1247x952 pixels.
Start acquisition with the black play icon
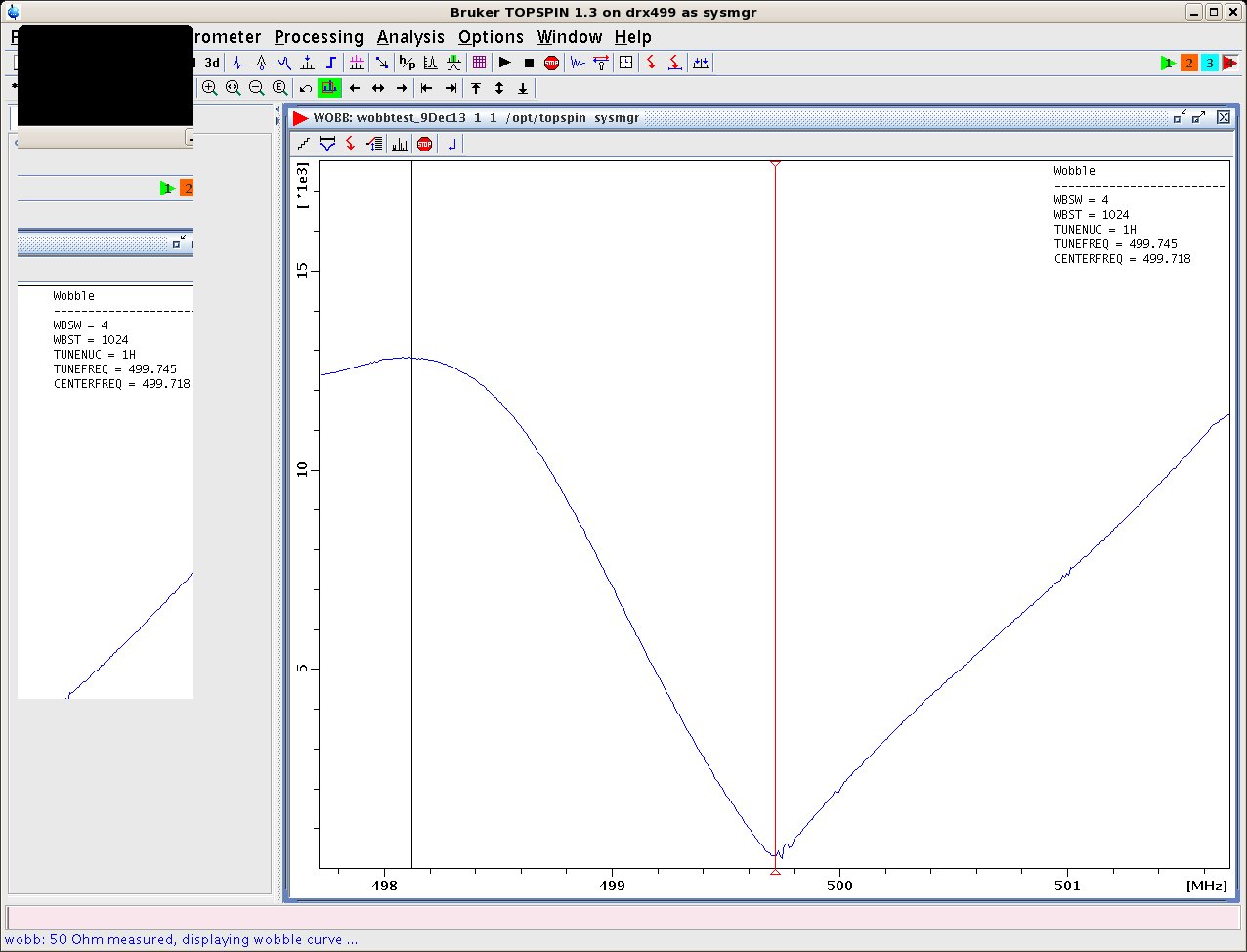click(504, 62)
